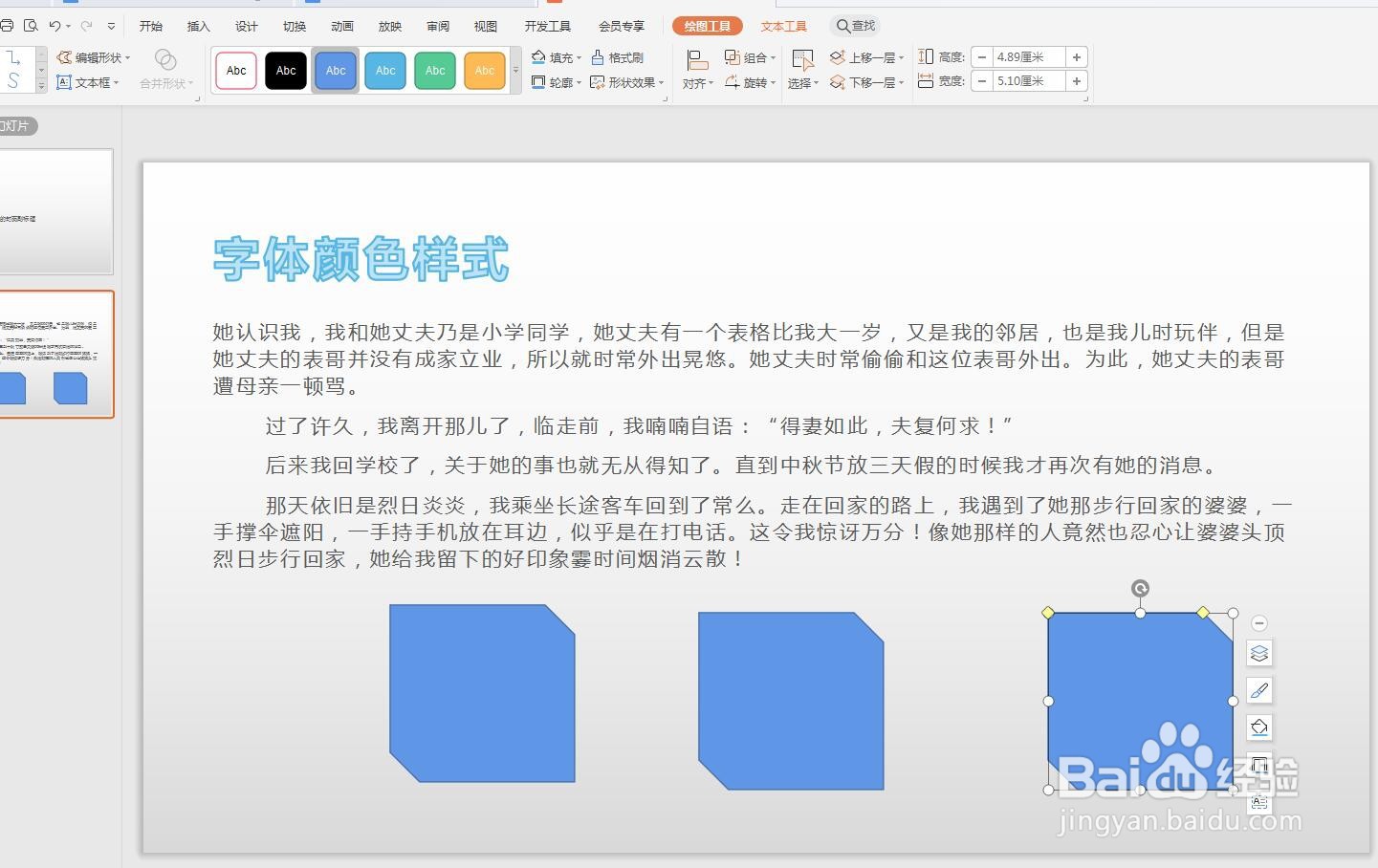The width and height of the screenshot is (1378, 868).
Task: Click the 文本框 (Text Box) tool
Action: click(x=88, y=82)
